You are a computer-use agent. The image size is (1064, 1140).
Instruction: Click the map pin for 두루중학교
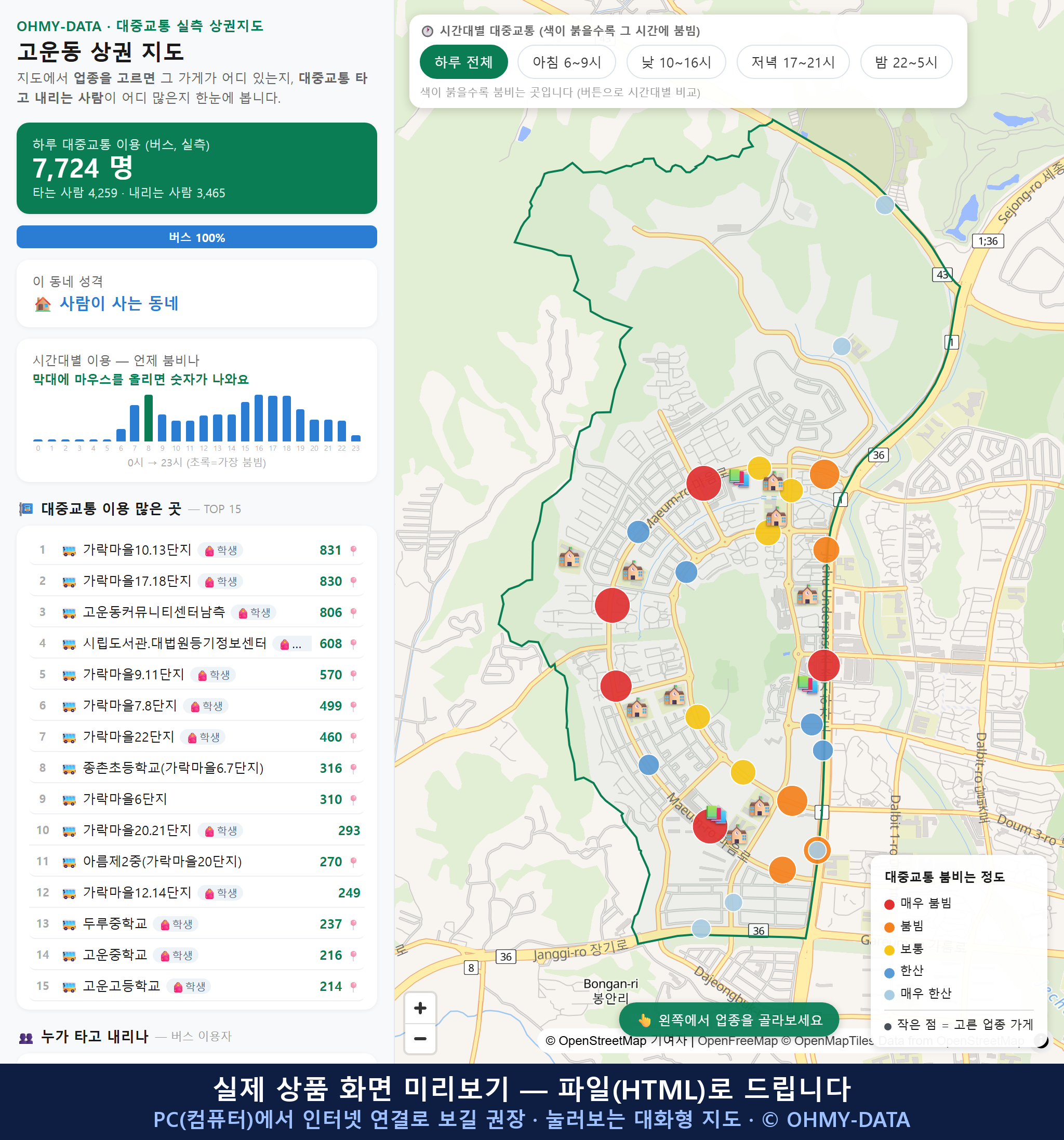click(353, 924)
